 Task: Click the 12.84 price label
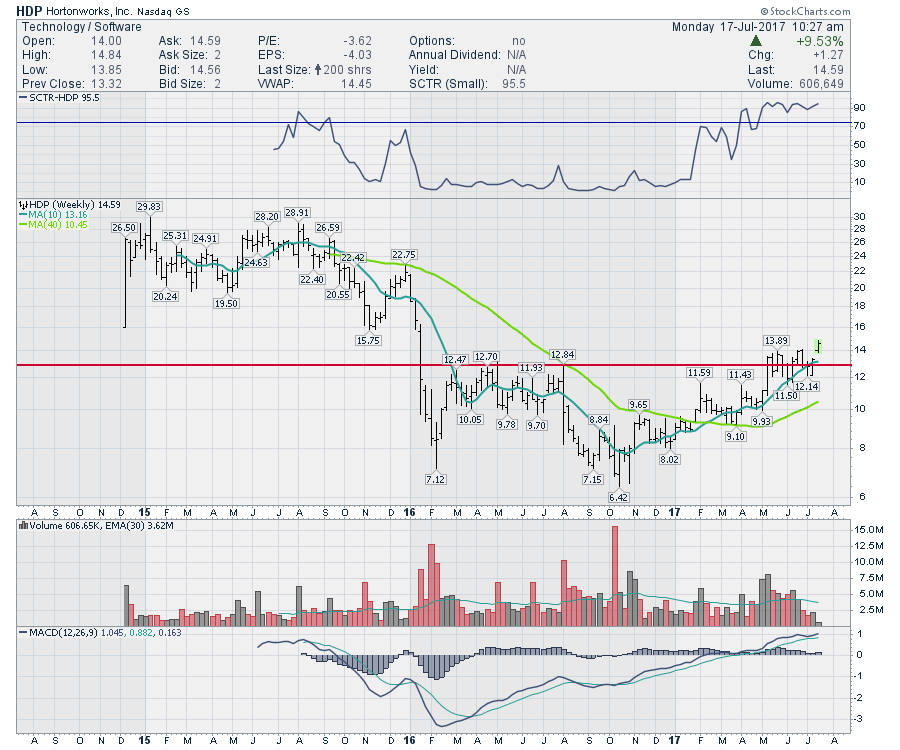[562, 355]
